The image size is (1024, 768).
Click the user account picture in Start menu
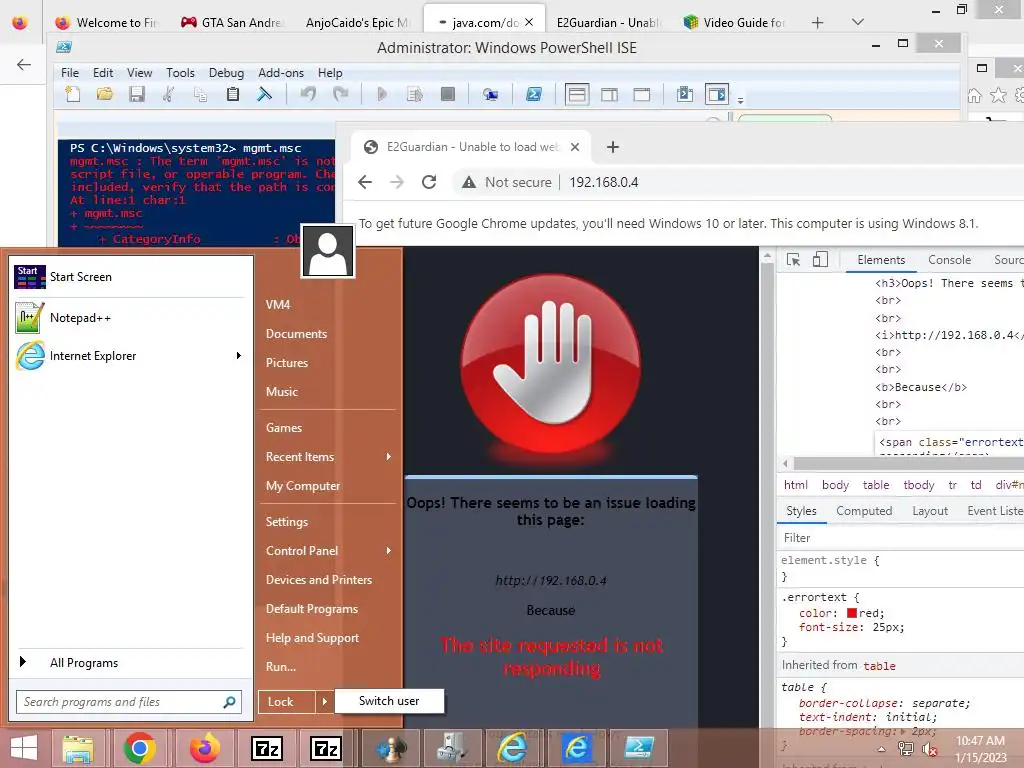pyautogui.click(x=328, y=251)
